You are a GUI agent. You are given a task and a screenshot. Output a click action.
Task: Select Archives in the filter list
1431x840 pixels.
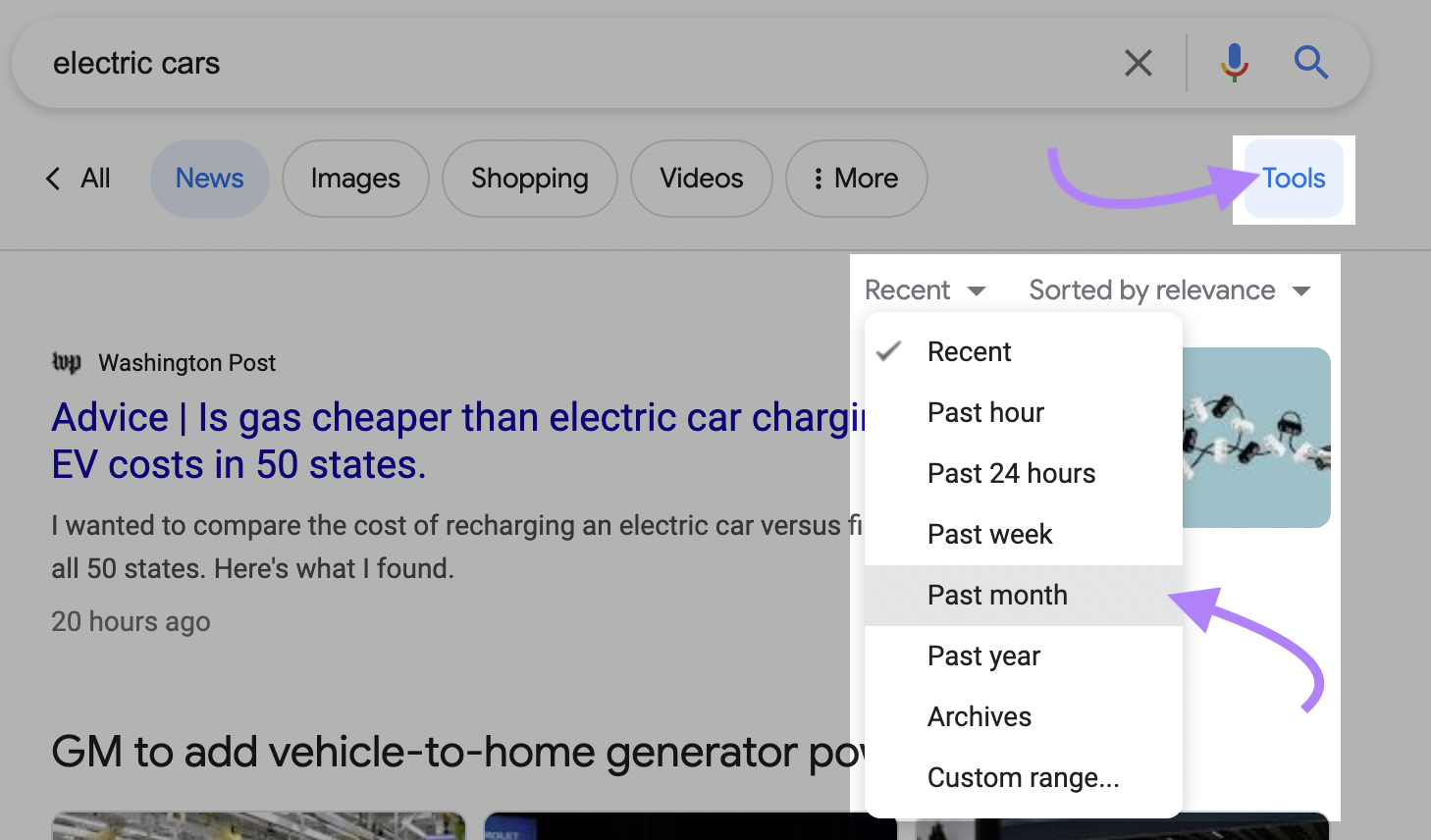[979, 716]
